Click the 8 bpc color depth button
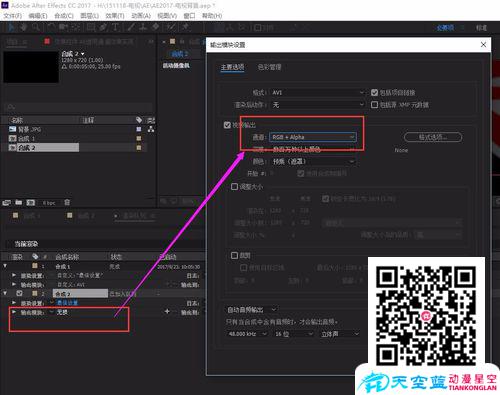 click(x=49, y=203)
